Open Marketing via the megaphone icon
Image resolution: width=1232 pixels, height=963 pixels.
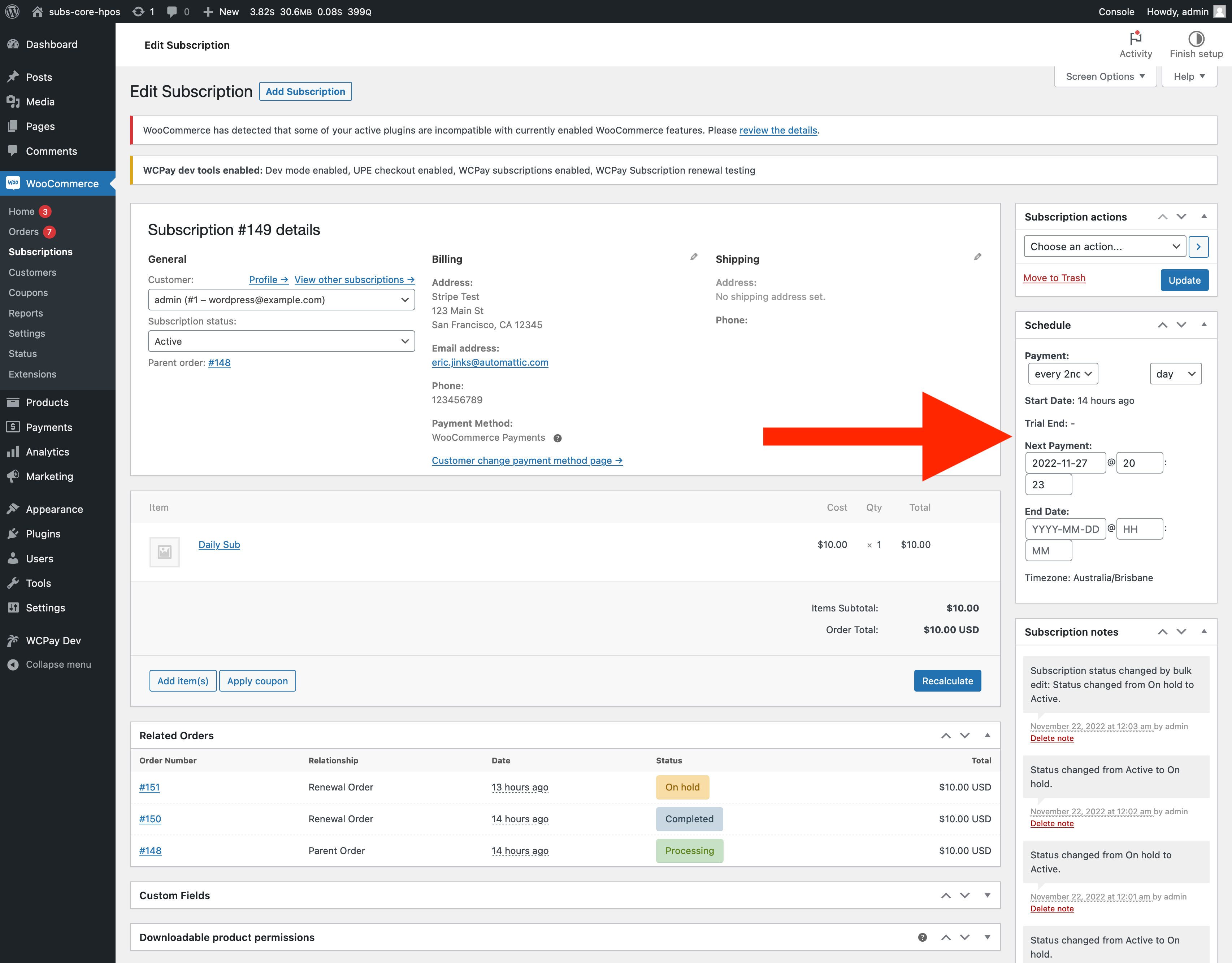(13, 476)
